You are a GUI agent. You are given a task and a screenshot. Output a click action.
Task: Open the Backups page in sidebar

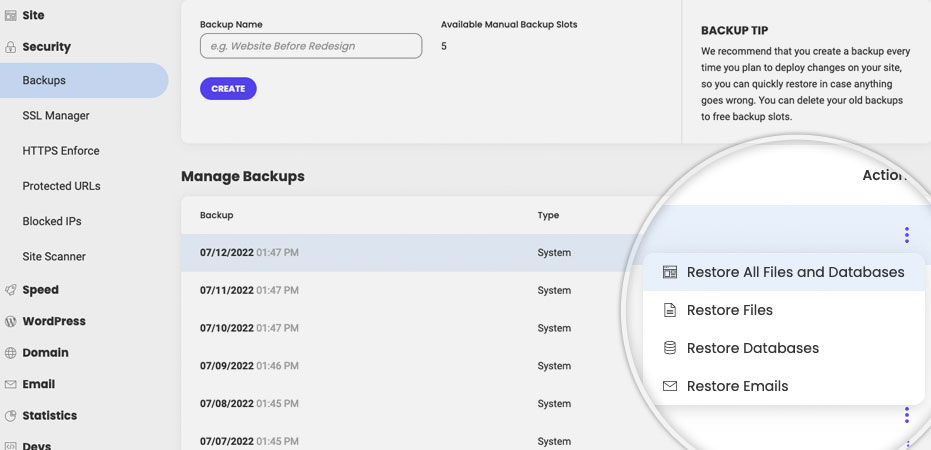tap(84, 80)
